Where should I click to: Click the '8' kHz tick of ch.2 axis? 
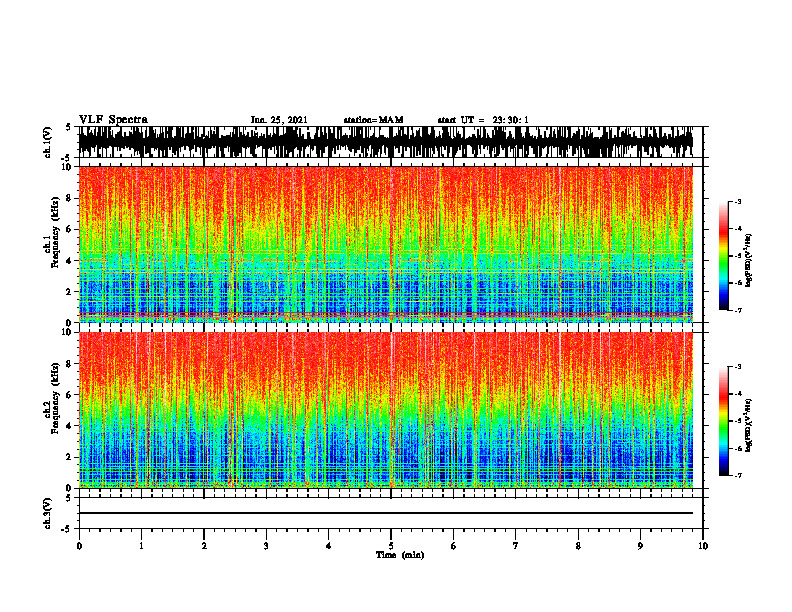[69, 364]
